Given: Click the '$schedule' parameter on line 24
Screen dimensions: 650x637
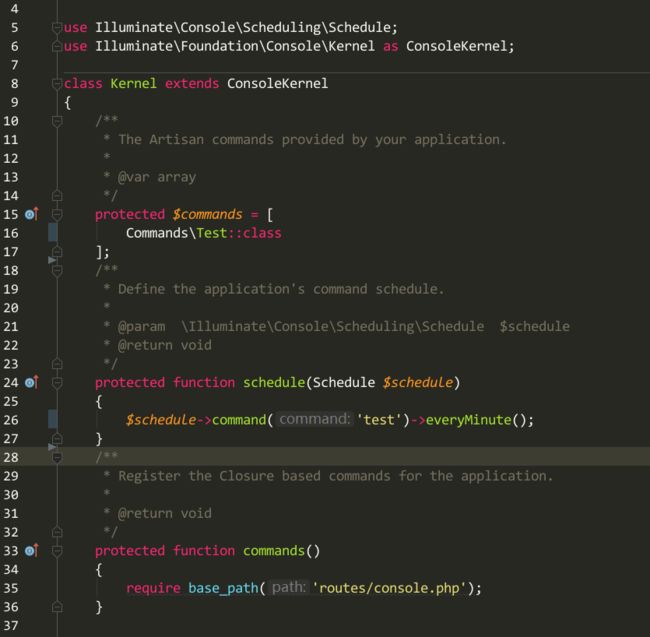Looking at the screenshot, I should click(418, 382).
